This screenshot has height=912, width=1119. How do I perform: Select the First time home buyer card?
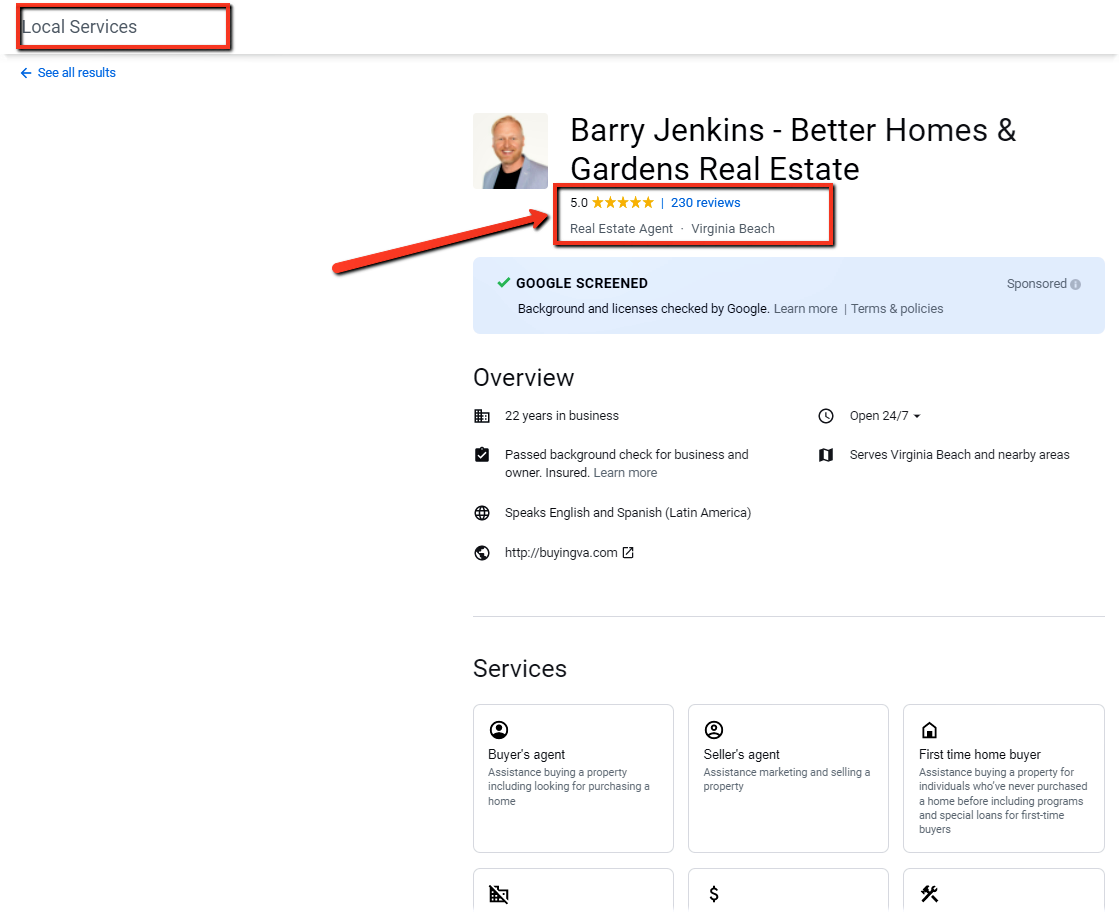[1003, 778]
